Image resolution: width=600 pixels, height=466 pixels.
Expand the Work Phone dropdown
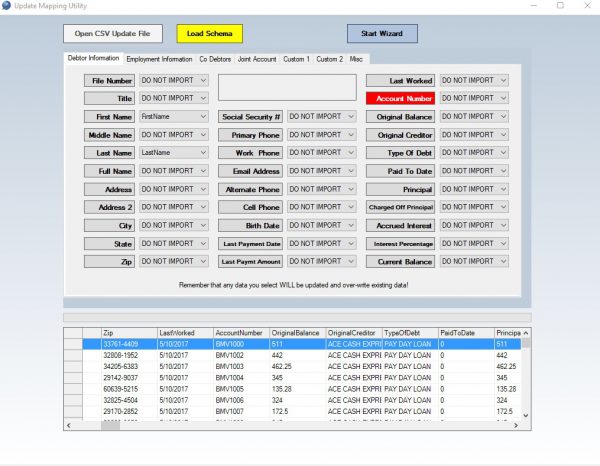[x=321, y=153]
